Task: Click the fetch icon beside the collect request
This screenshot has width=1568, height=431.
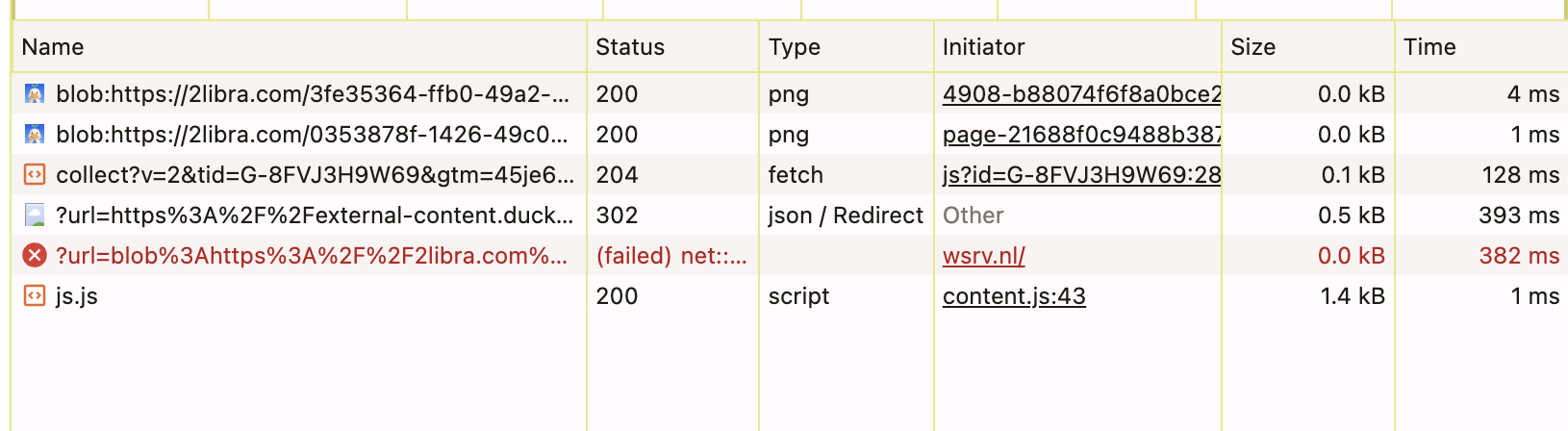Action: pyautogui.click(x=35, y=175)
